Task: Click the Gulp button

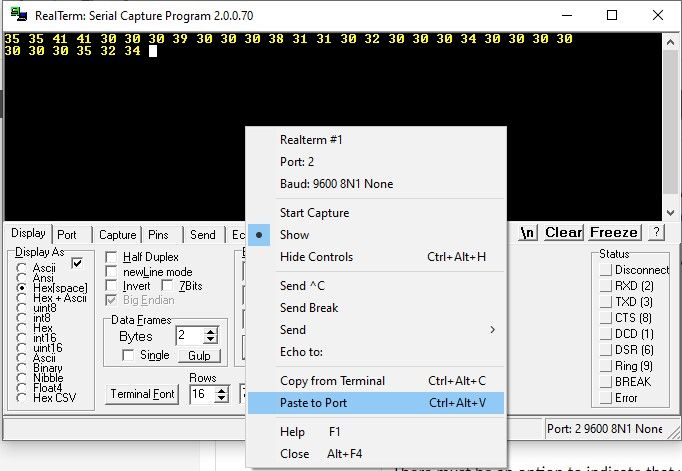Action: tap(200, 356)
